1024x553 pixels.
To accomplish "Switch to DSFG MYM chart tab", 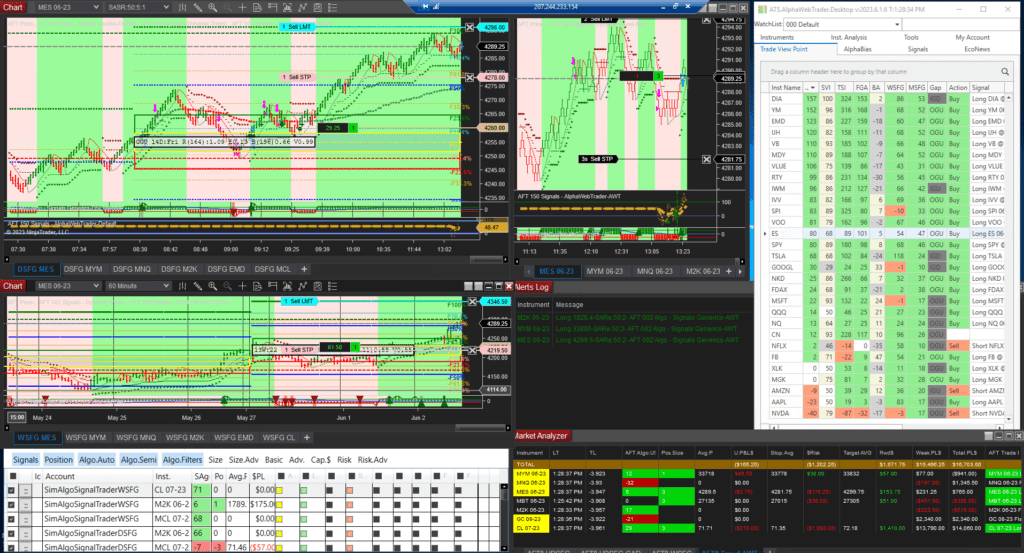I will (83, 269).
